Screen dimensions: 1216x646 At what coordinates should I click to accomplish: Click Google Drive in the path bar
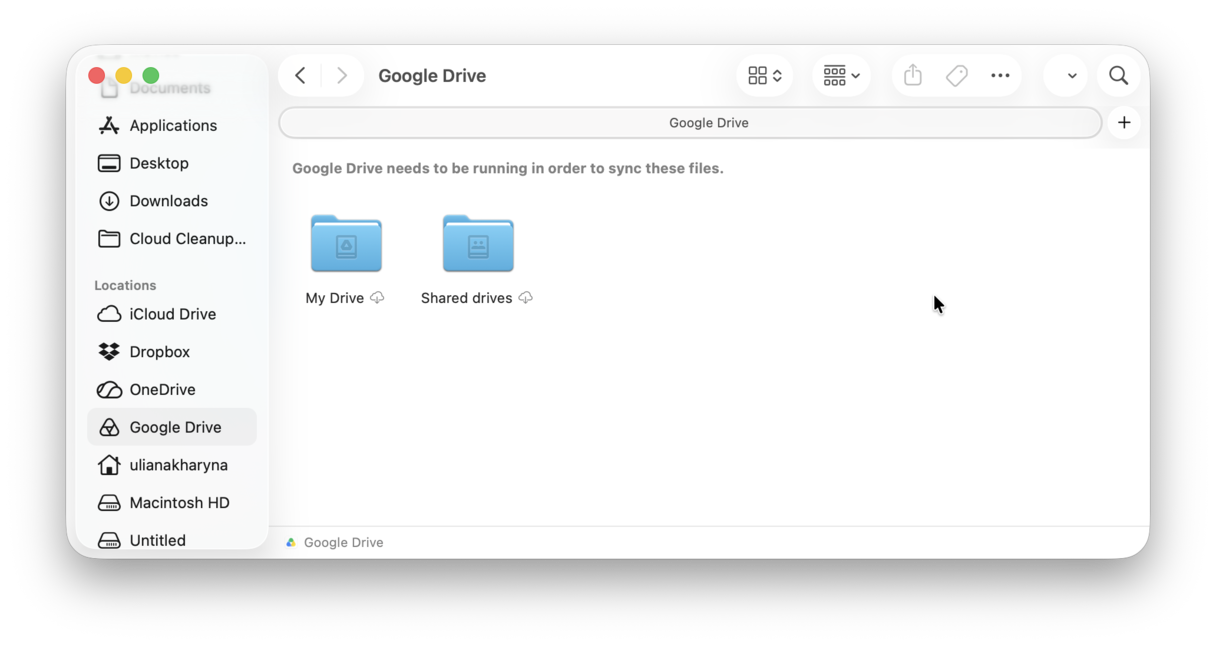[334, 542]
